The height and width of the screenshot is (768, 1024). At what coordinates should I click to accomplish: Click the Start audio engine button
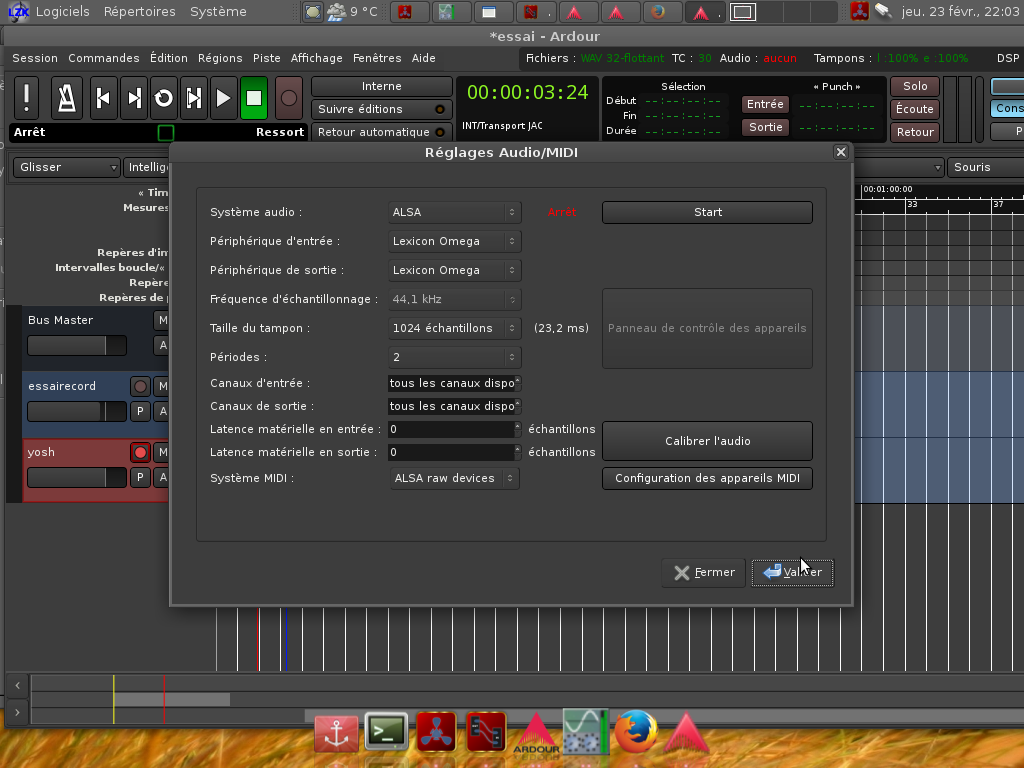[707, 212]
